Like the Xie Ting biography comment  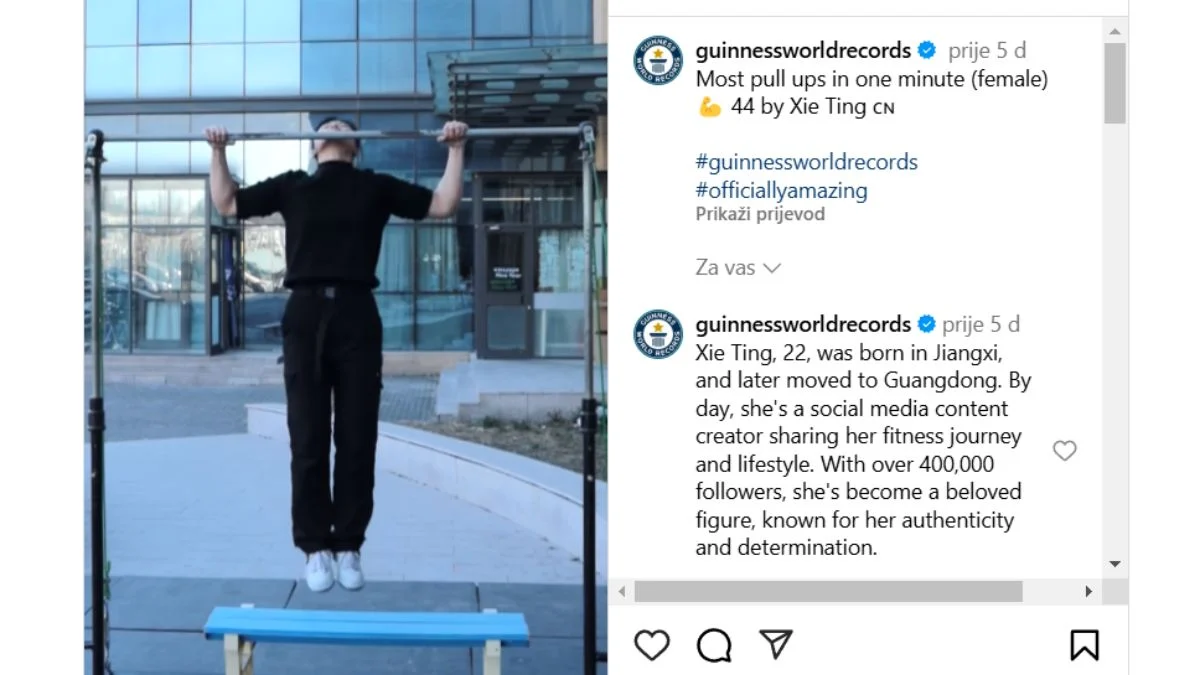point(1065,451)
